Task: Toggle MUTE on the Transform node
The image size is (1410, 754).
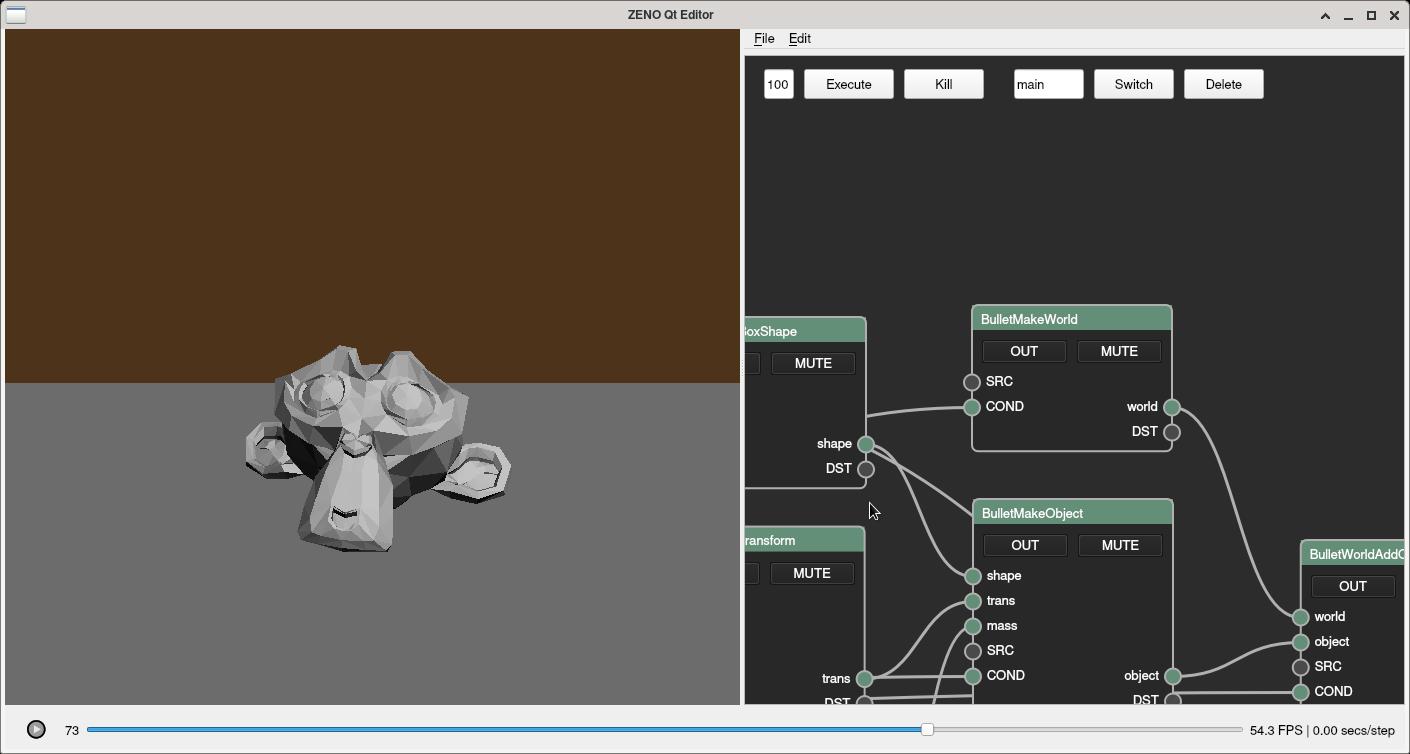Action: pyautogui.click(x=812, y=573)
